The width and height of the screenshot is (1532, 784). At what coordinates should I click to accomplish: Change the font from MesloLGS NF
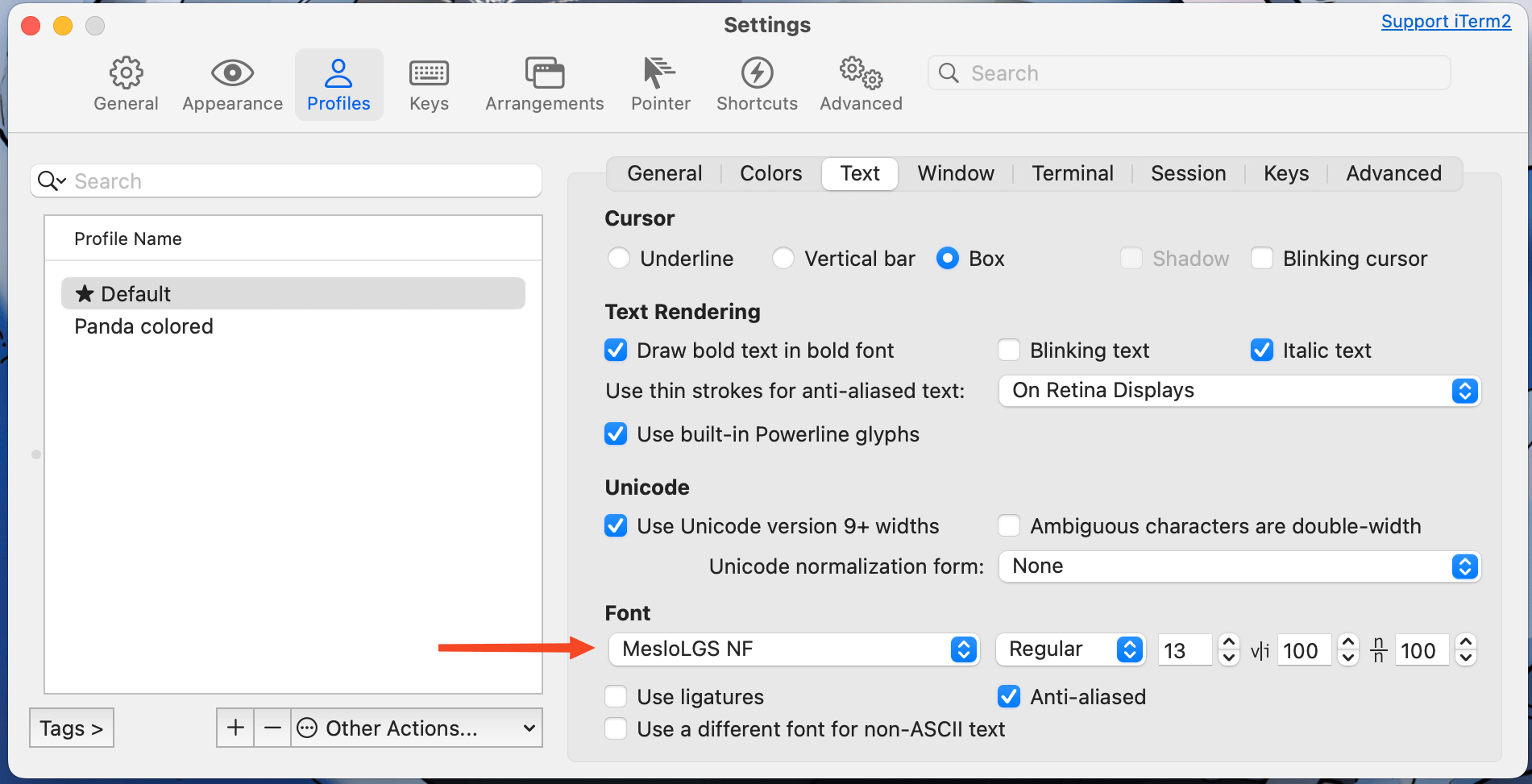[961, 649]
